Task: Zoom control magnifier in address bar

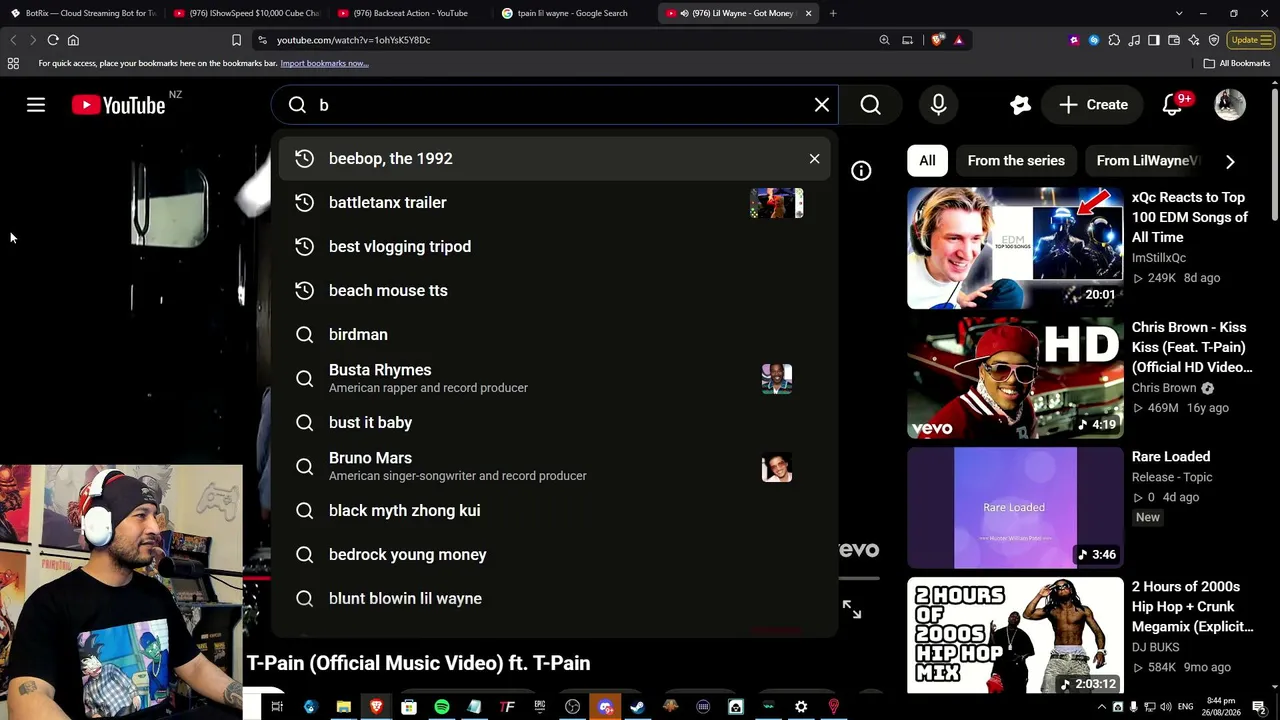Action: coord(884,40)
